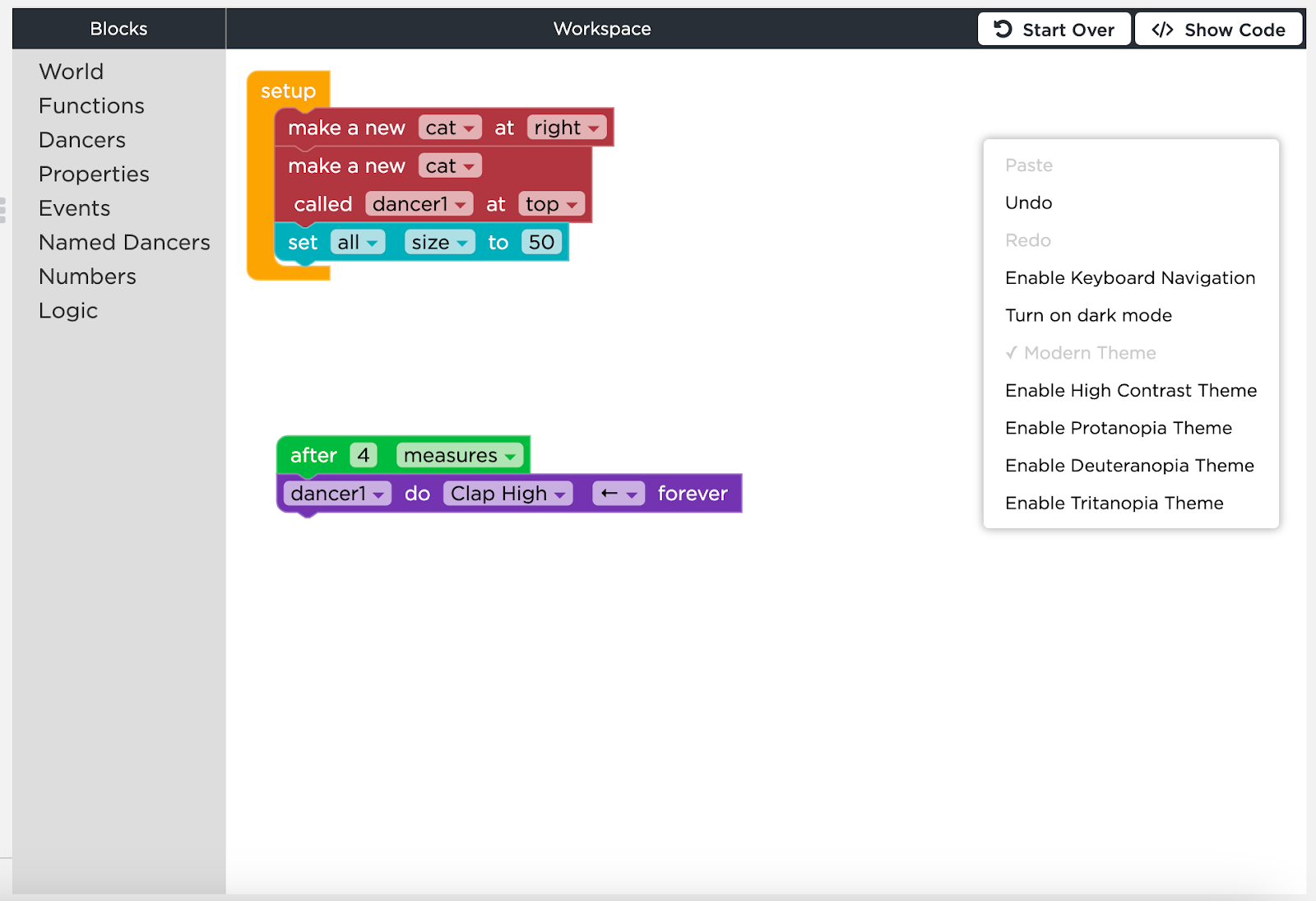1316x901 pixels.
Task: Open the 'size' property dropdown
Action: (439, 243)
